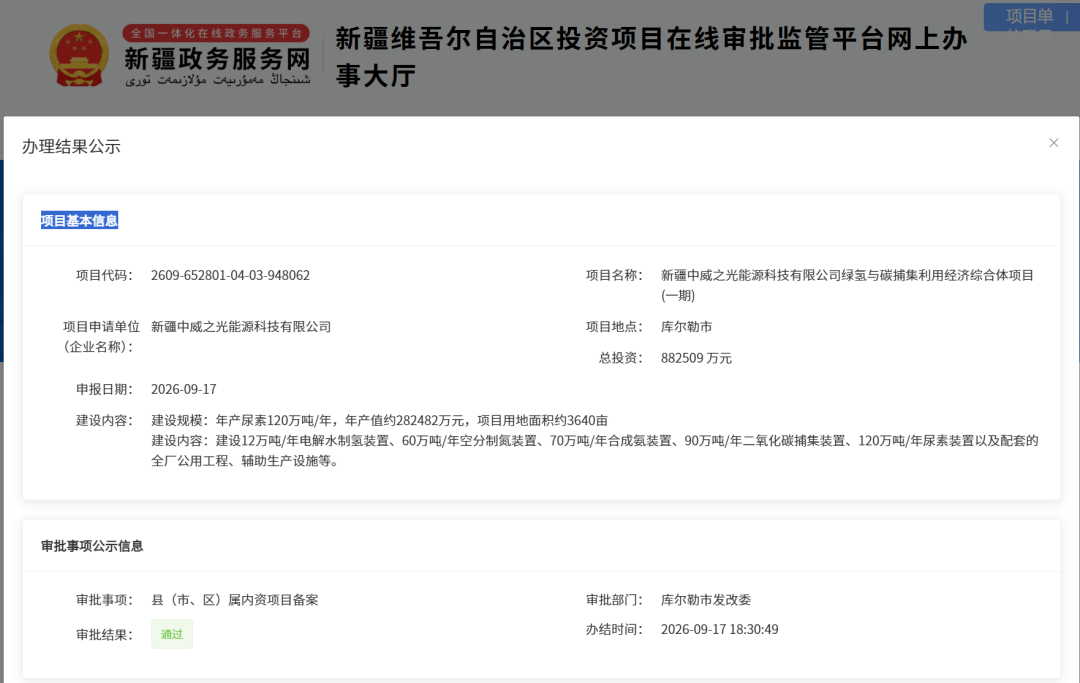Click project location 库尔勒市
Screen dimensions: 1080x683
pos(686,327)
